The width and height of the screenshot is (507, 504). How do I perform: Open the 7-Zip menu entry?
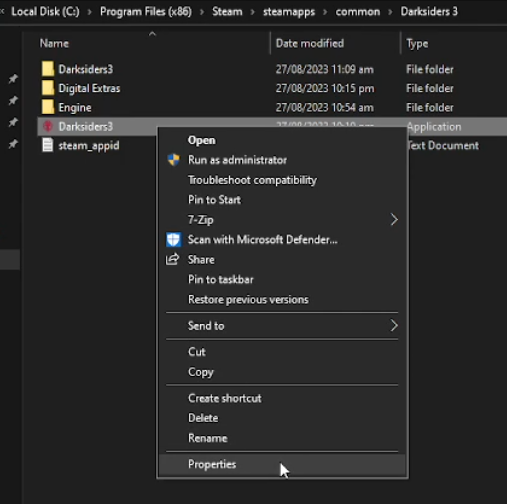201,220
